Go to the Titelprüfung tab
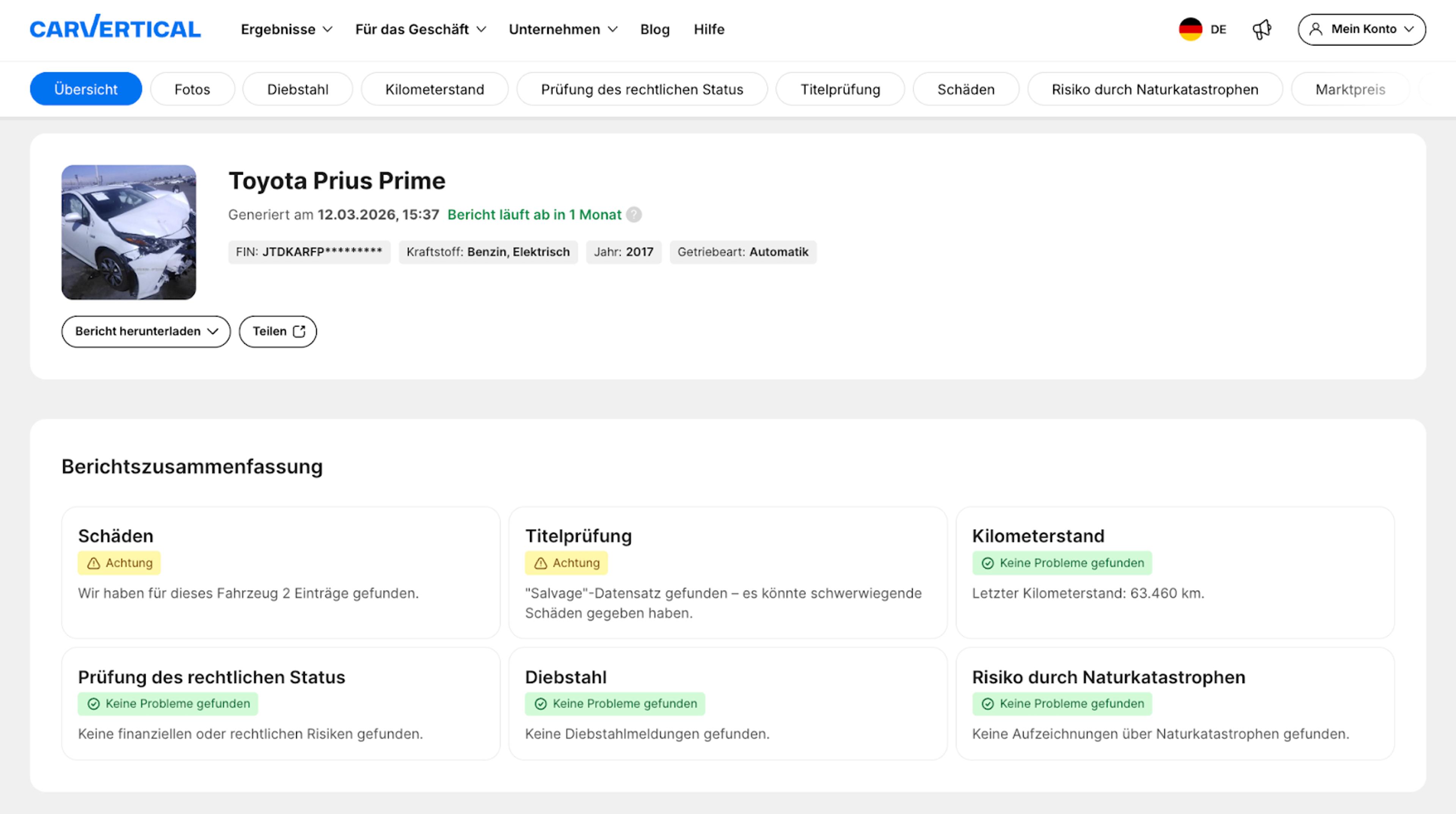 pyautogui.click(x=840, y=89)
